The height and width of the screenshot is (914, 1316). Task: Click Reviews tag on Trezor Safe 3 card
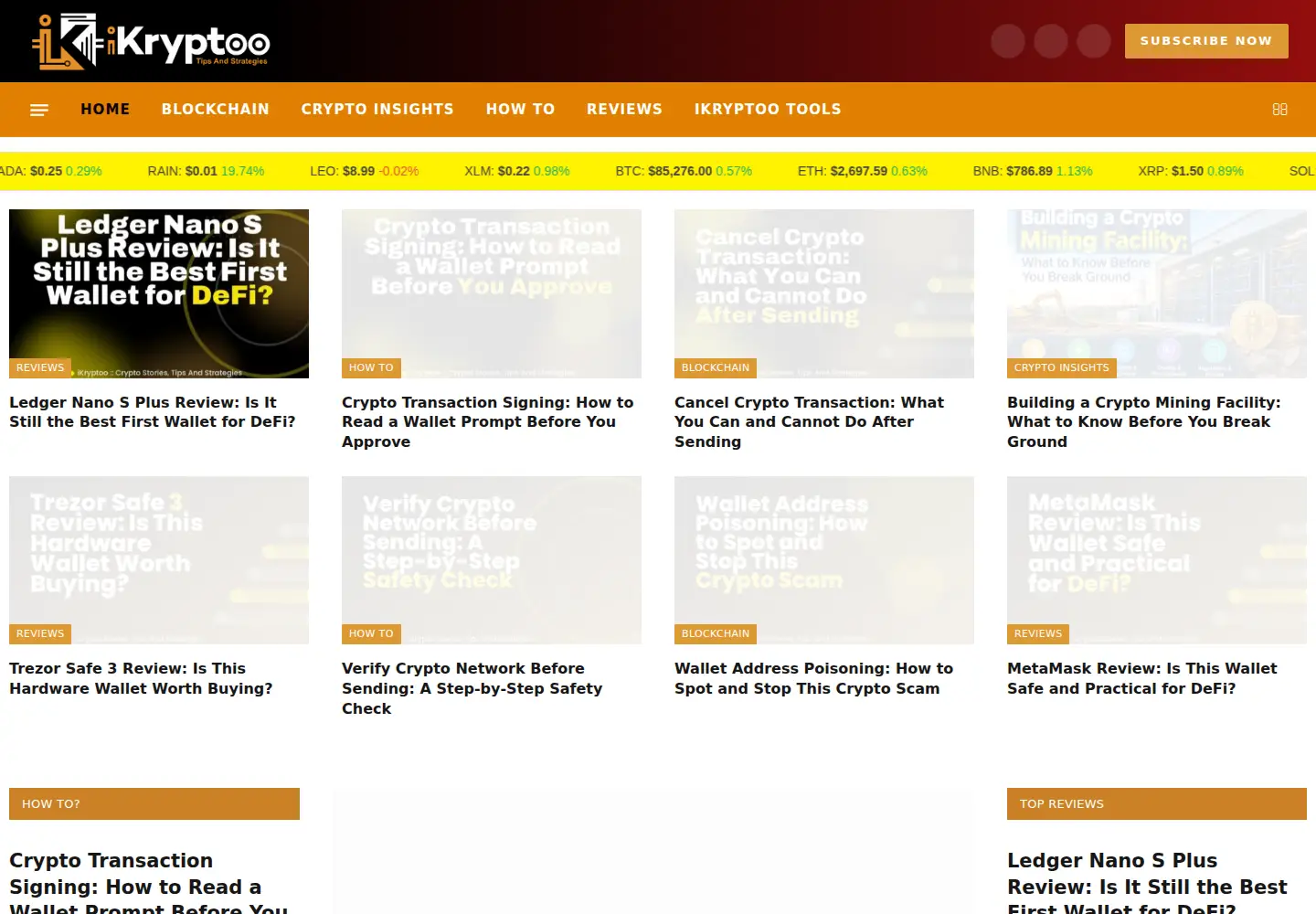click(x=40, y=633)
